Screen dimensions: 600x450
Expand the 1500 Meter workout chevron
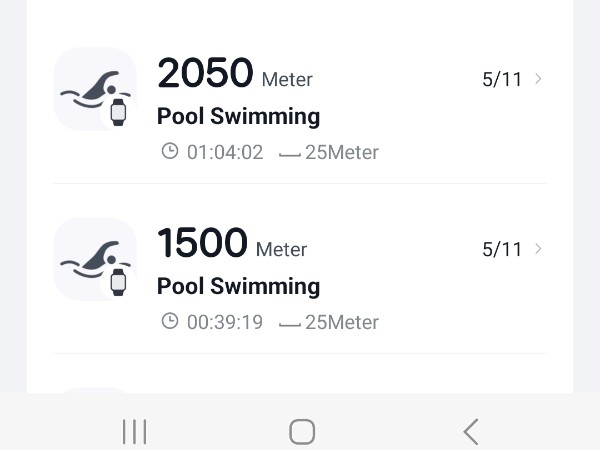pos(539,249)
